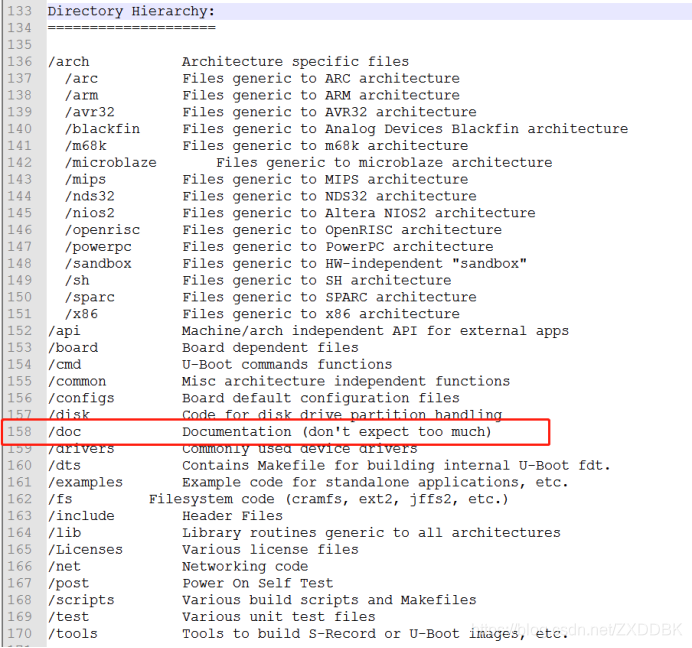
Task: Select the '/board' directory entry
Action: (x=73, y=347)
